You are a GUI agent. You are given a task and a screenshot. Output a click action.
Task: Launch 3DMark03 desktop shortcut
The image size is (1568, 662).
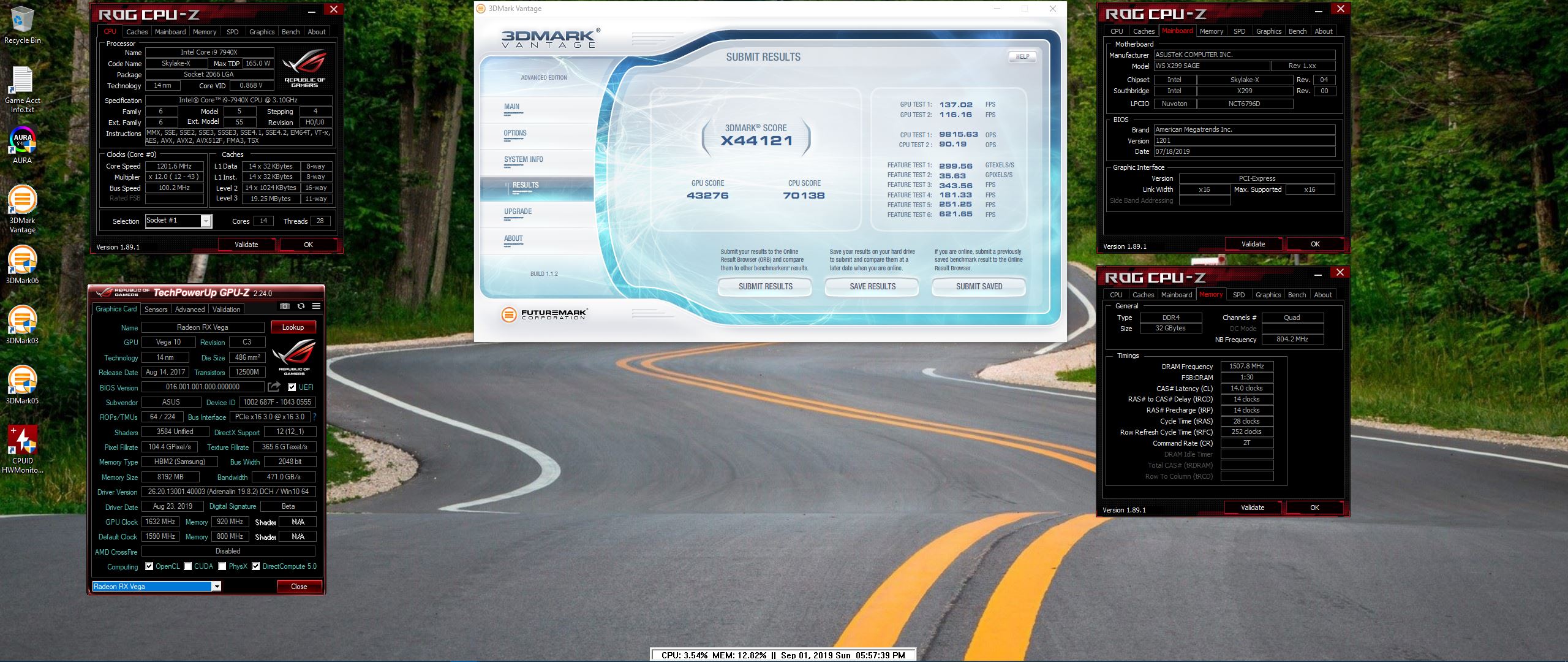pyautogui.click(x=22, y=325)
